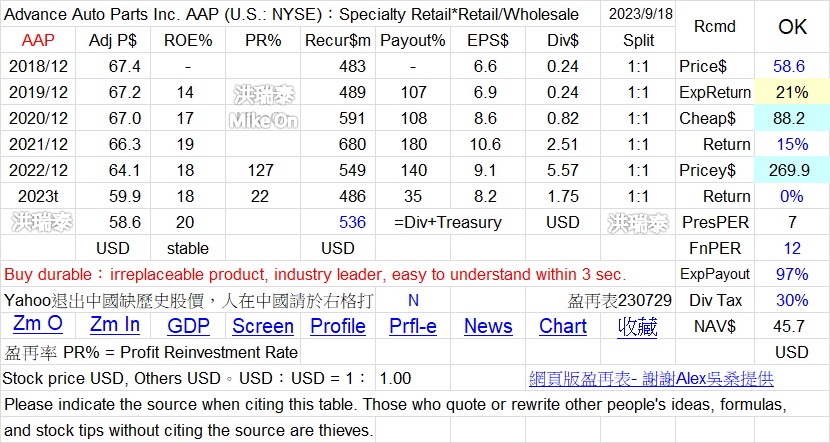Viewport: 830px width, 443px height.
Task: Select the exchange rate value 1.00
Action: 395,378
